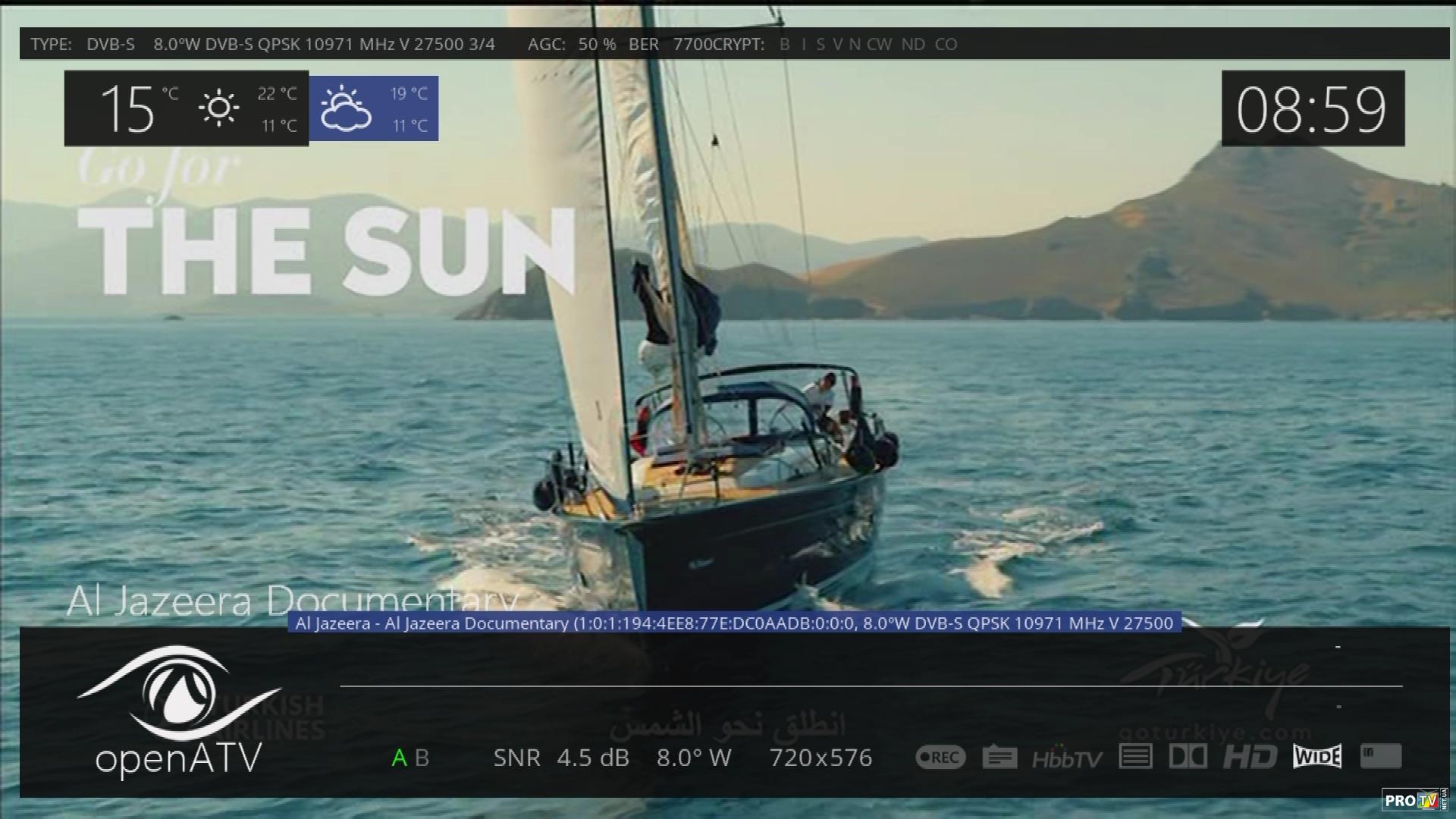Click the HD resolution indicator icon
The width and height of the screenshot is (1456, 819).
point(1250,756)
